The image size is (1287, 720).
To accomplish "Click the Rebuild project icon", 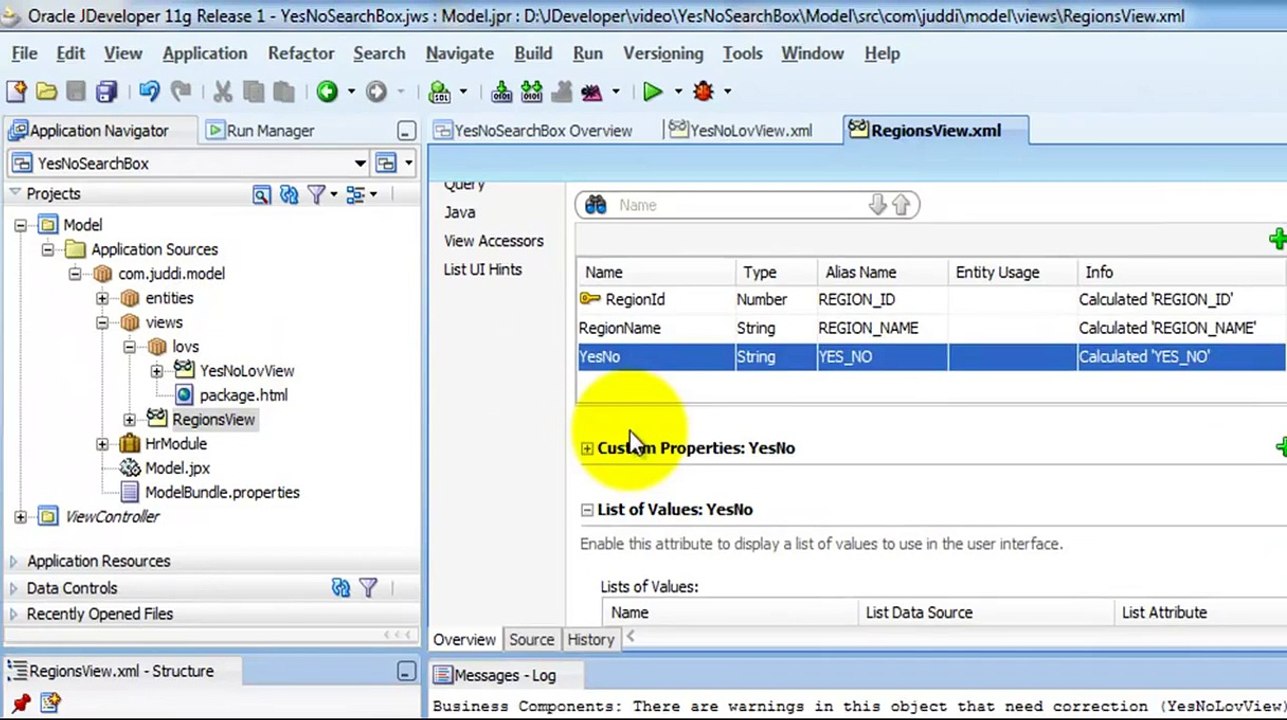I will tap(532, 92).
